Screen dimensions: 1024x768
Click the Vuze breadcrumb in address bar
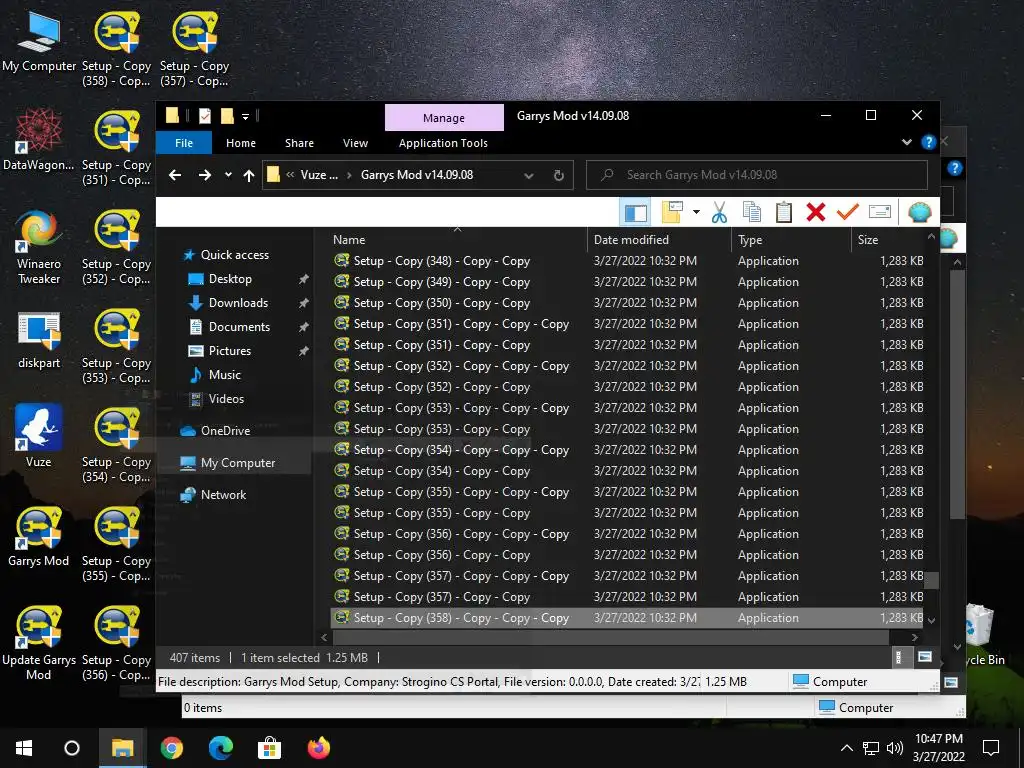click(319, 175)
